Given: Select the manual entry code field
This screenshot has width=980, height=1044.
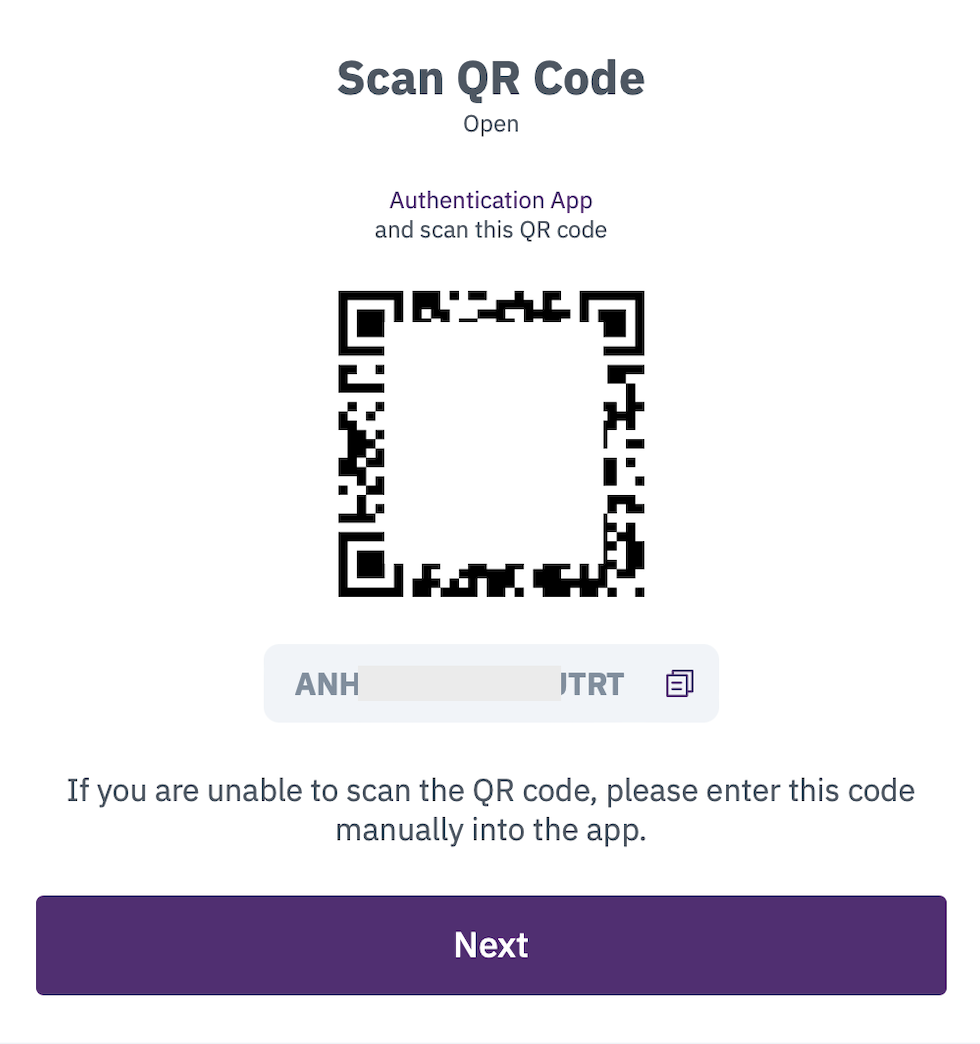Looking at the screenshot, I should [491, 683].
